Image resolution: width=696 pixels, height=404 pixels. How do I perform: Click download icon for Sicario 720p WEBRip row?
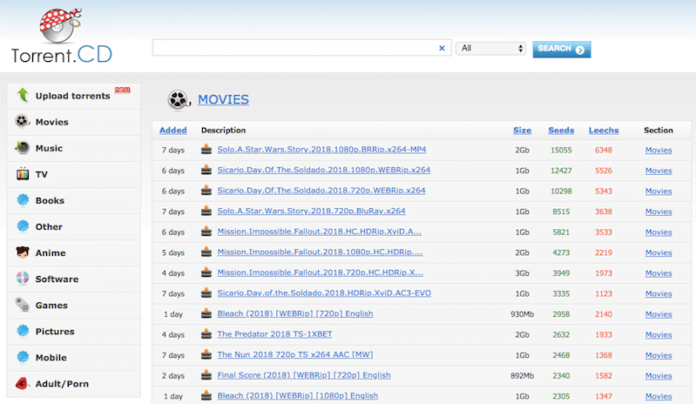tap(206, 190)
